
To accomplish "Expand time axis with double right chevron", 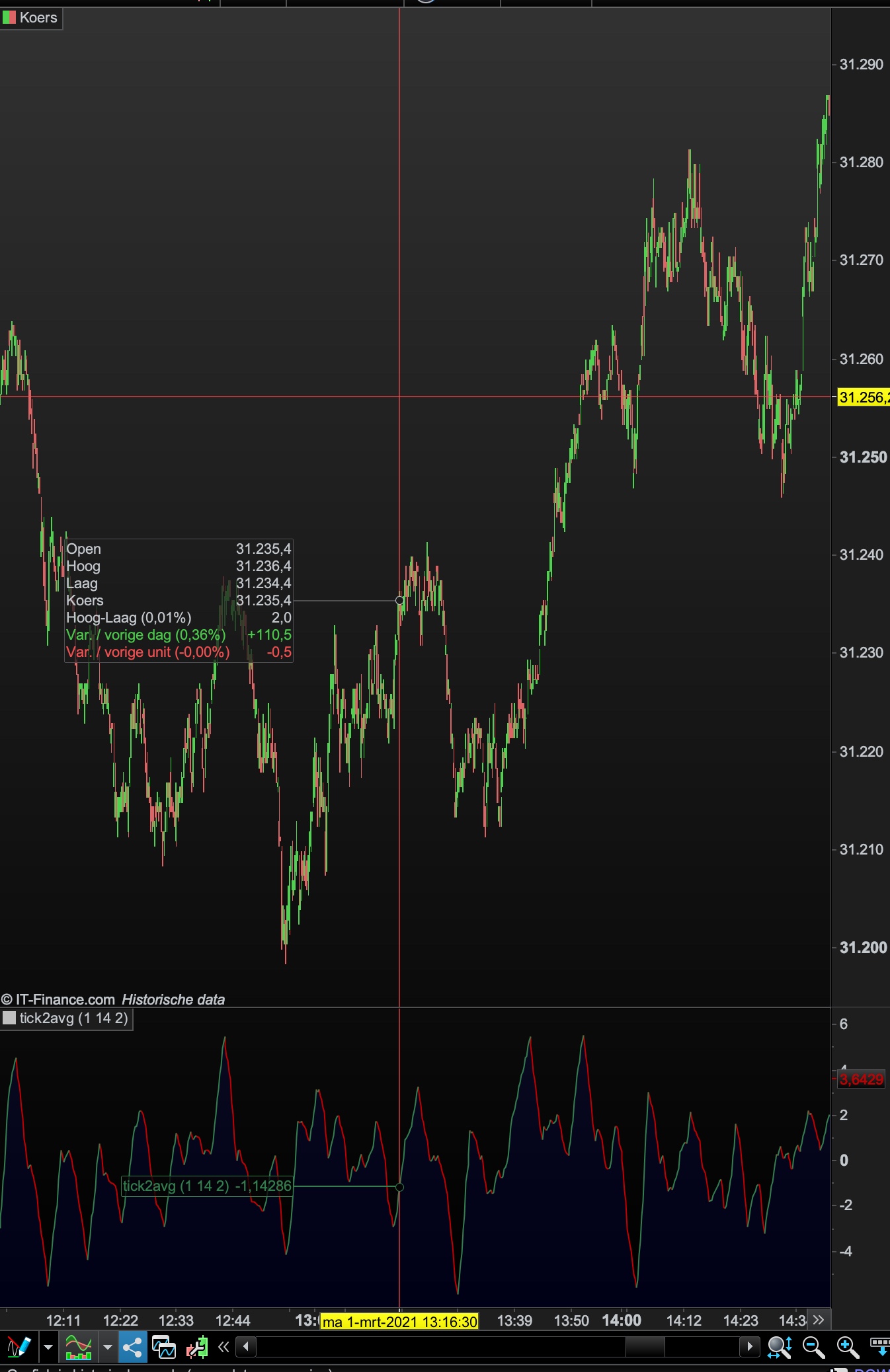I will pyautogui.click(x=819, y=1320).
